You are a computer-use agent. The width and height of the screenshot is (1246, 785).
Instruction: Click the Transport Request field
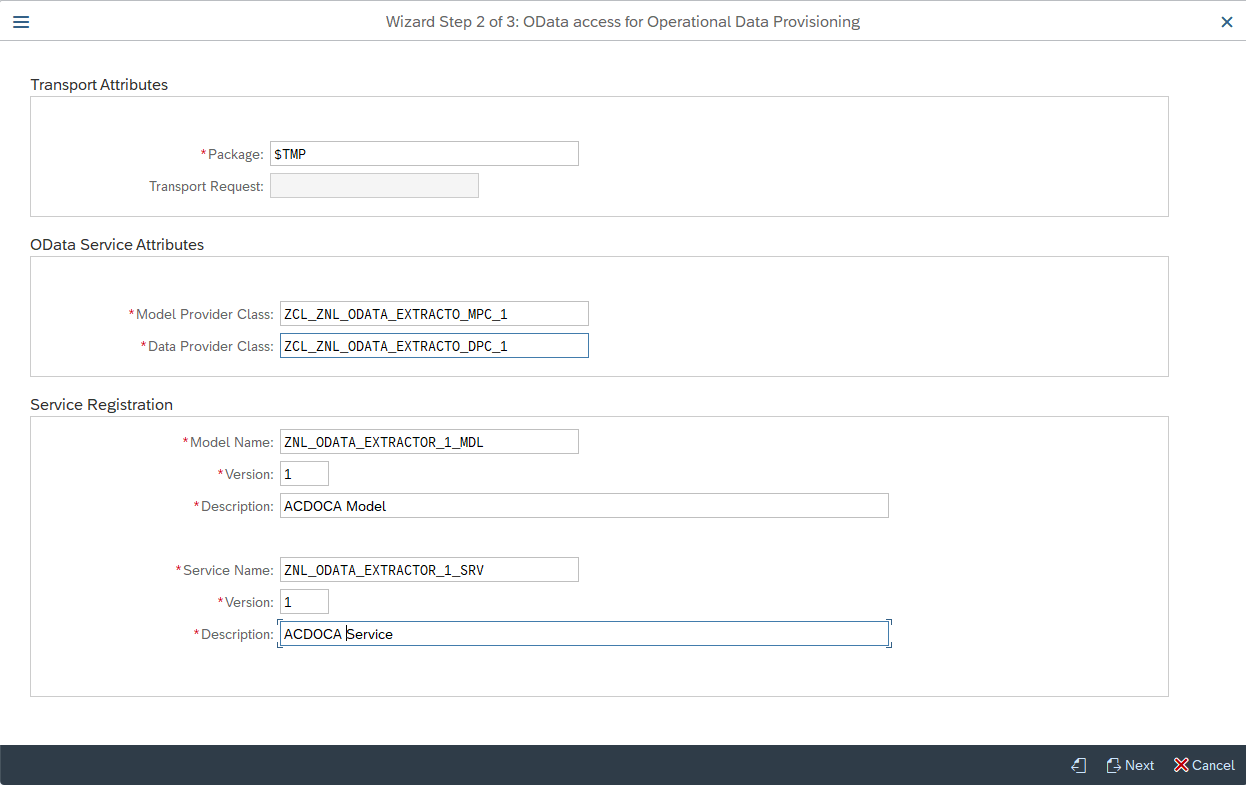click(x=374, y=185)
